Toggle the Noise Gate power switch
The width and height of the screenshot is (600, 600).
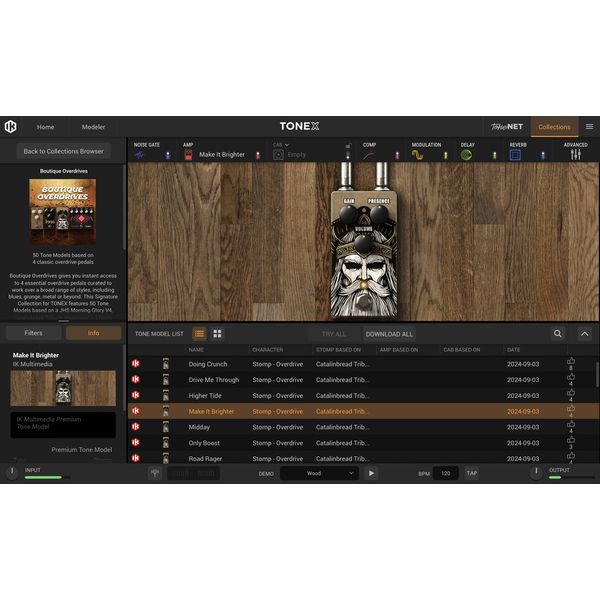click(168, 155)
